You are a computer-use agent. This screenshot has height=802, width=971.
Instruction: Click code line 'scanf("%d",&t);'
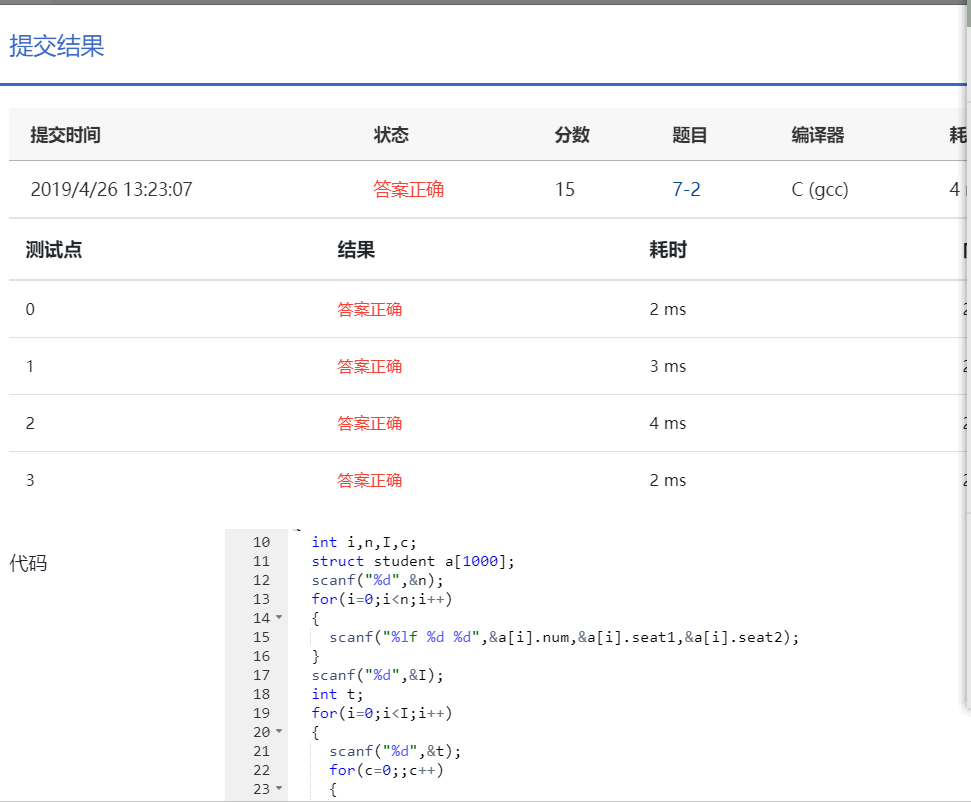coord(395,751)
